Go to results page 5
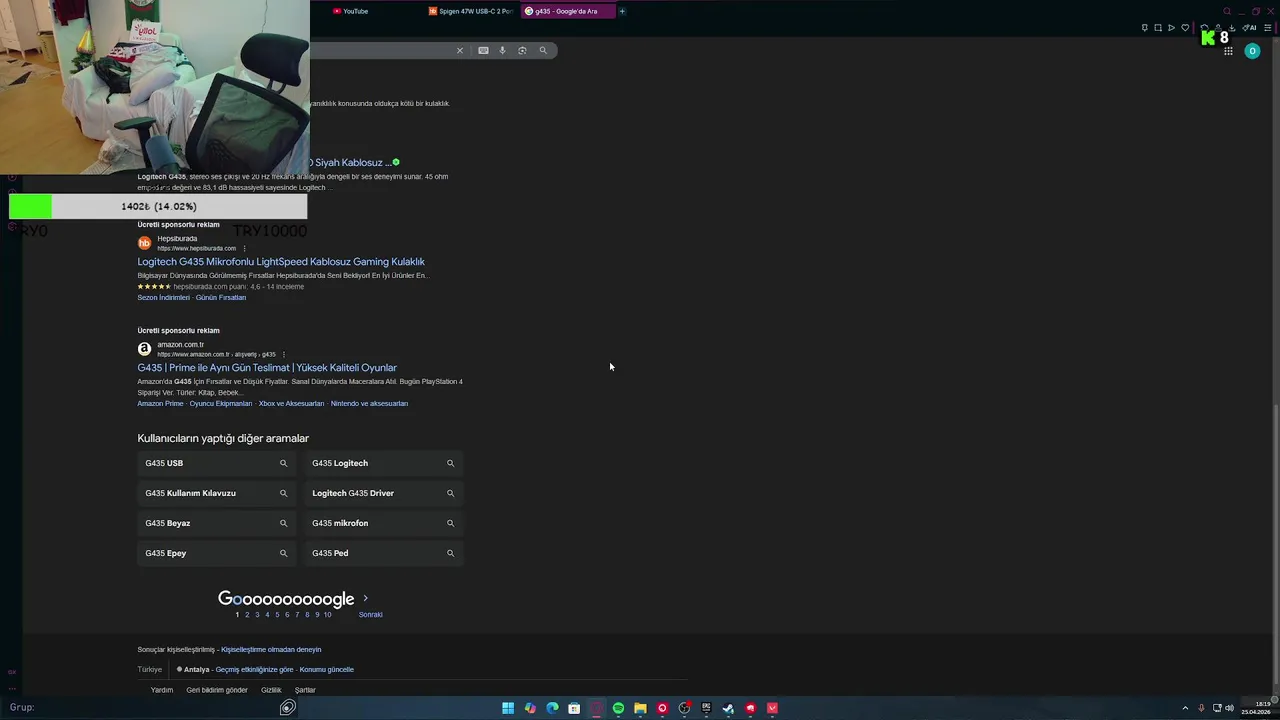The height and width of the screenshot is (720, 1280). 277,615
